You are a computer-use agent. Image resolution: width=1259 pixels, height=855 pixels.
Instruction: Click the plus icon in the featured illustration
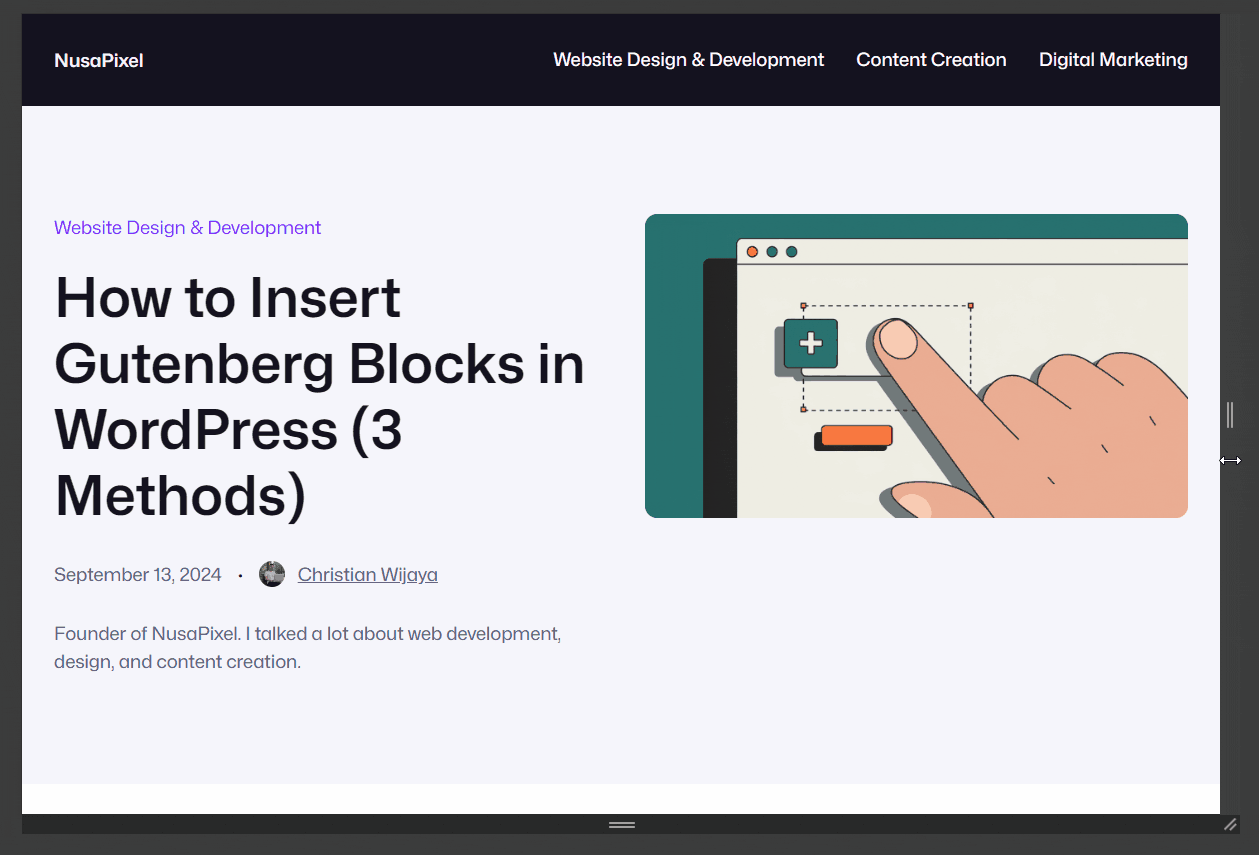pos(811,344)
